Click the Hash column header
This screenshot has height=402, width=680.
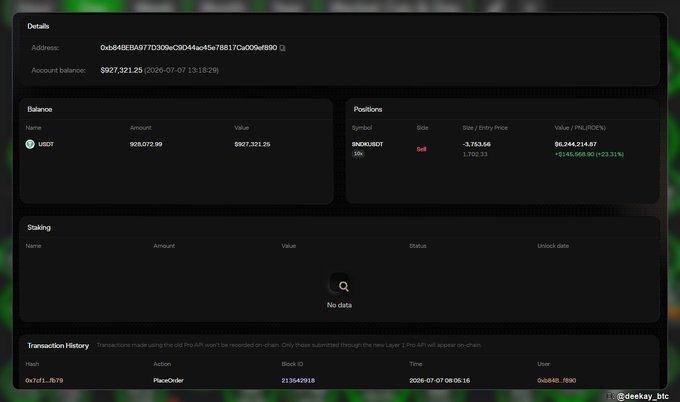tap(32, 364)
